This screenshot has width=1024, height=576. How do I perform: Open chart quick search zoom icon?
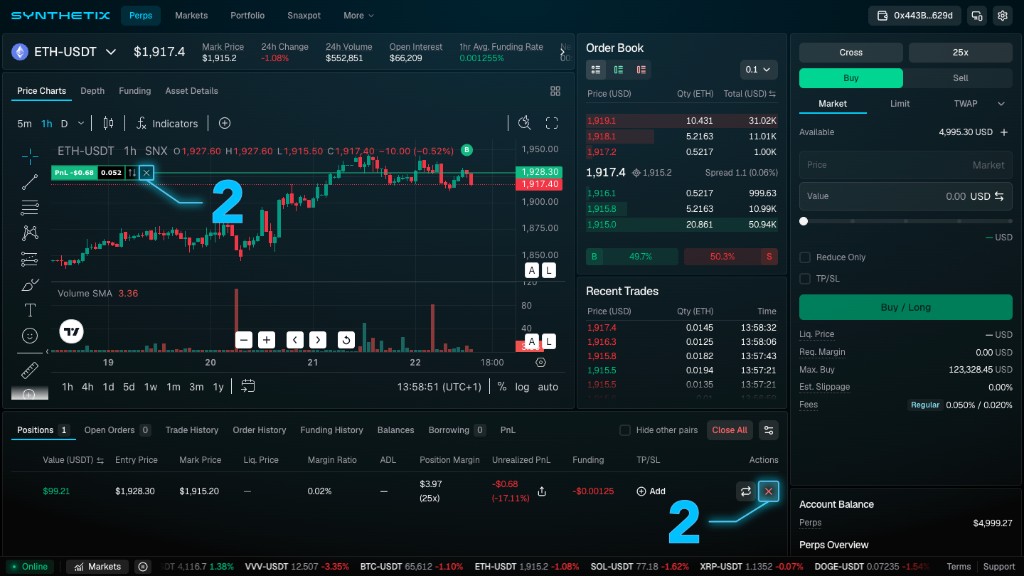click(524, 123)
